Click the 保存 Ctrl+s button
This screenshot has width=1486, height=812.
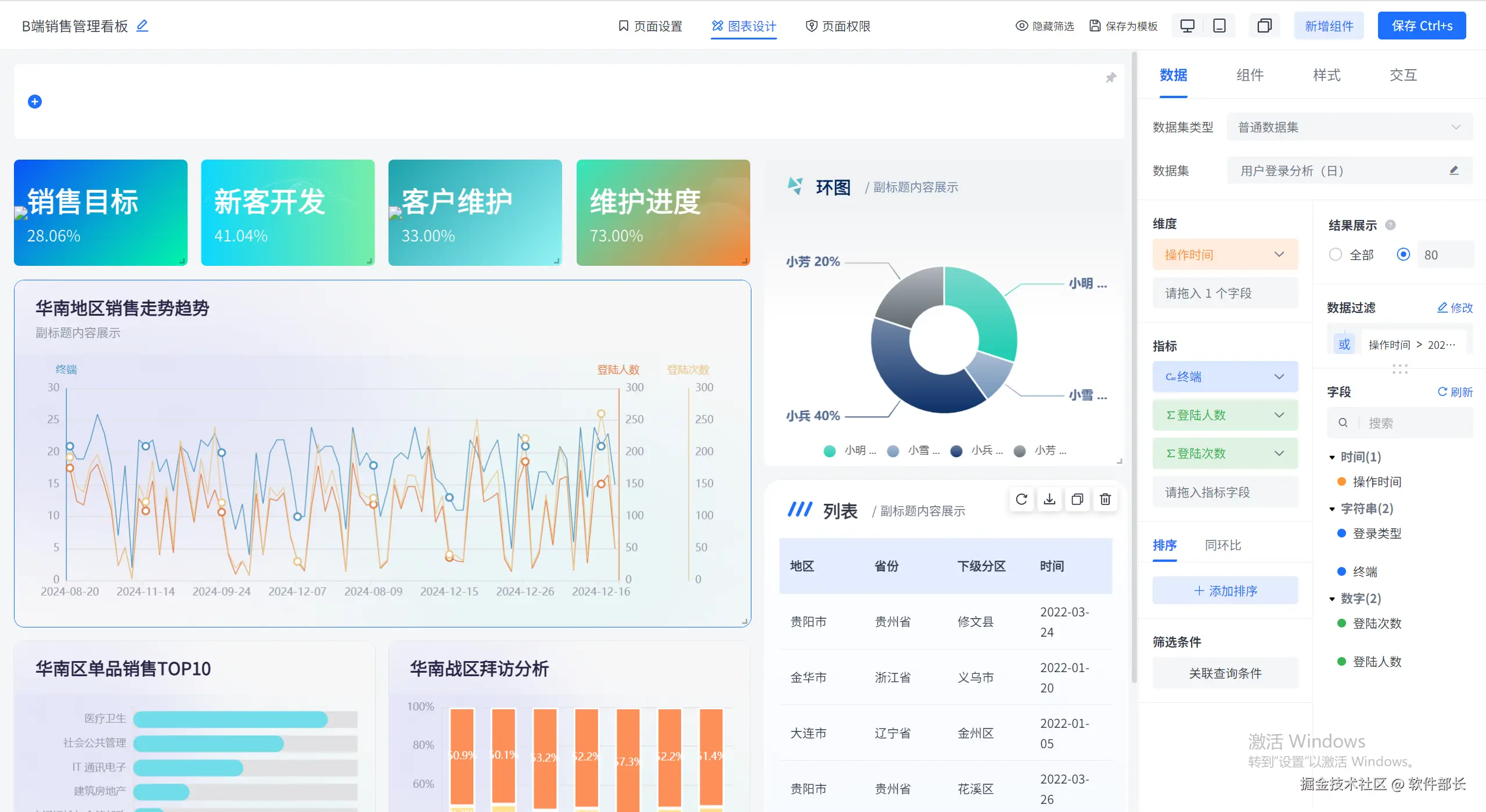[x=1421, y=26]
